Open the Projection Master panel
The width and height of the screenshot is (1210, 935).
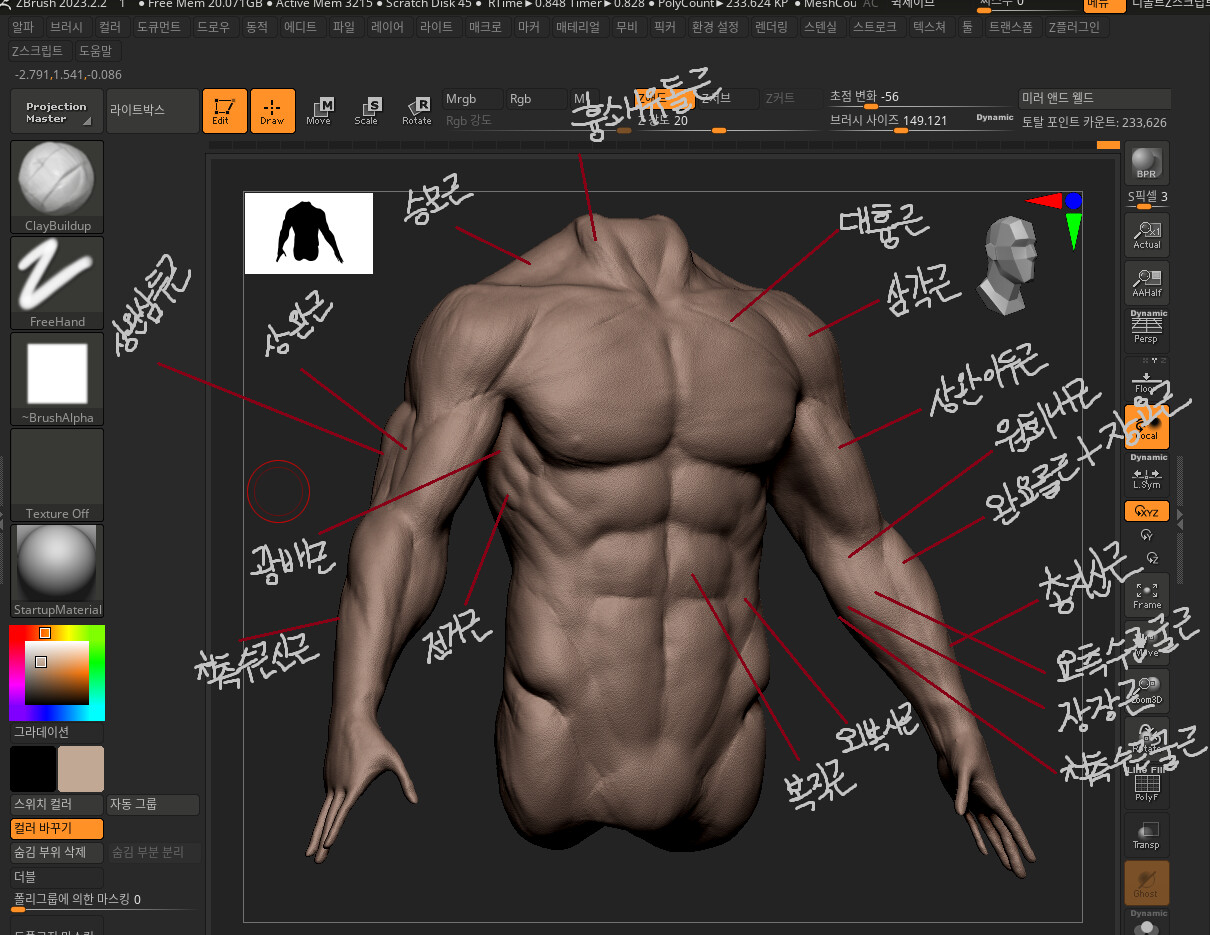coord(55,110)
